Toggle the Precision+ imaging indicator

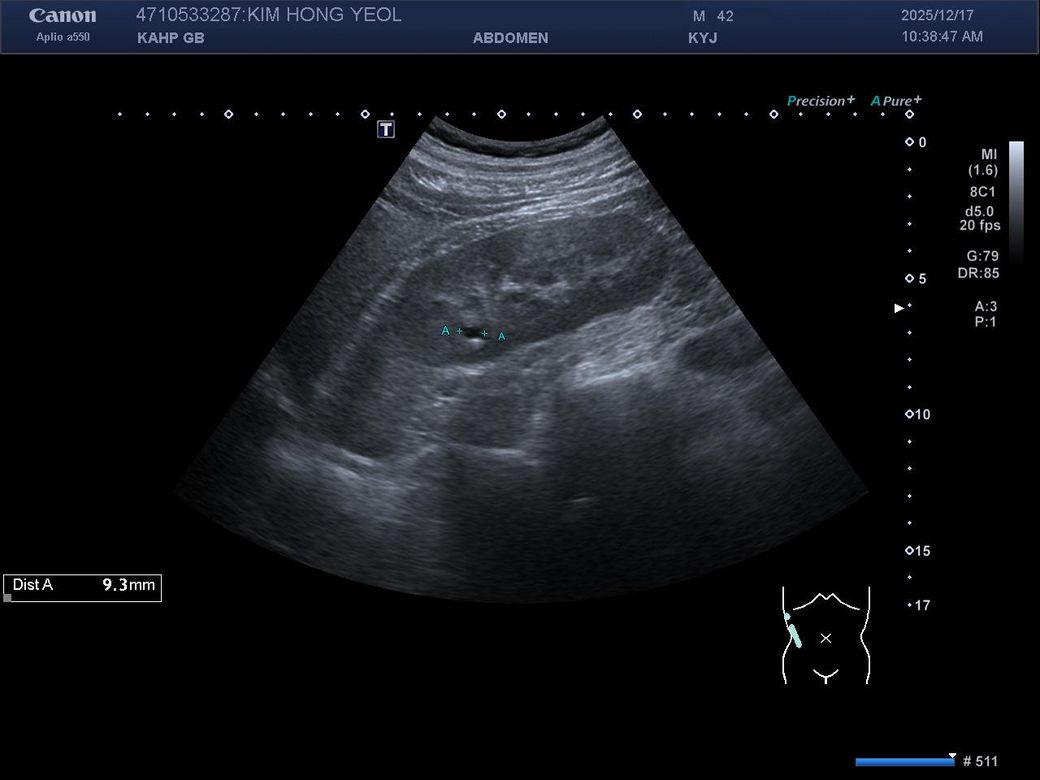click(x=821, y=101)
